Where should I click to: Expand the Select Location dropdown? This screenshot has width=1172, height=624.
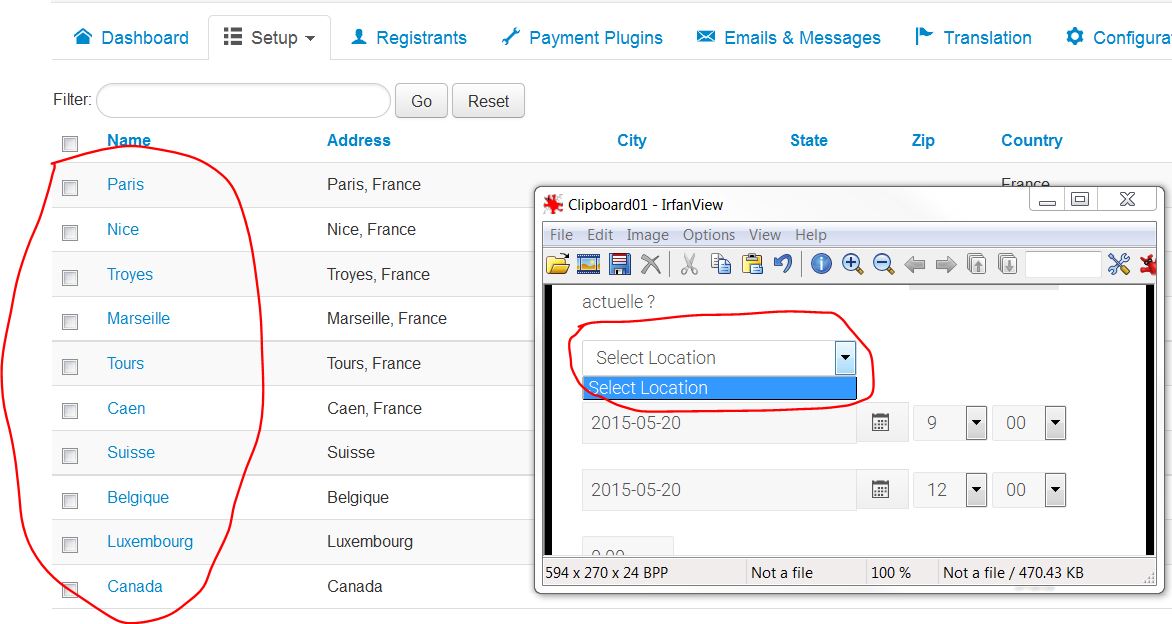(x=846, y=357)
